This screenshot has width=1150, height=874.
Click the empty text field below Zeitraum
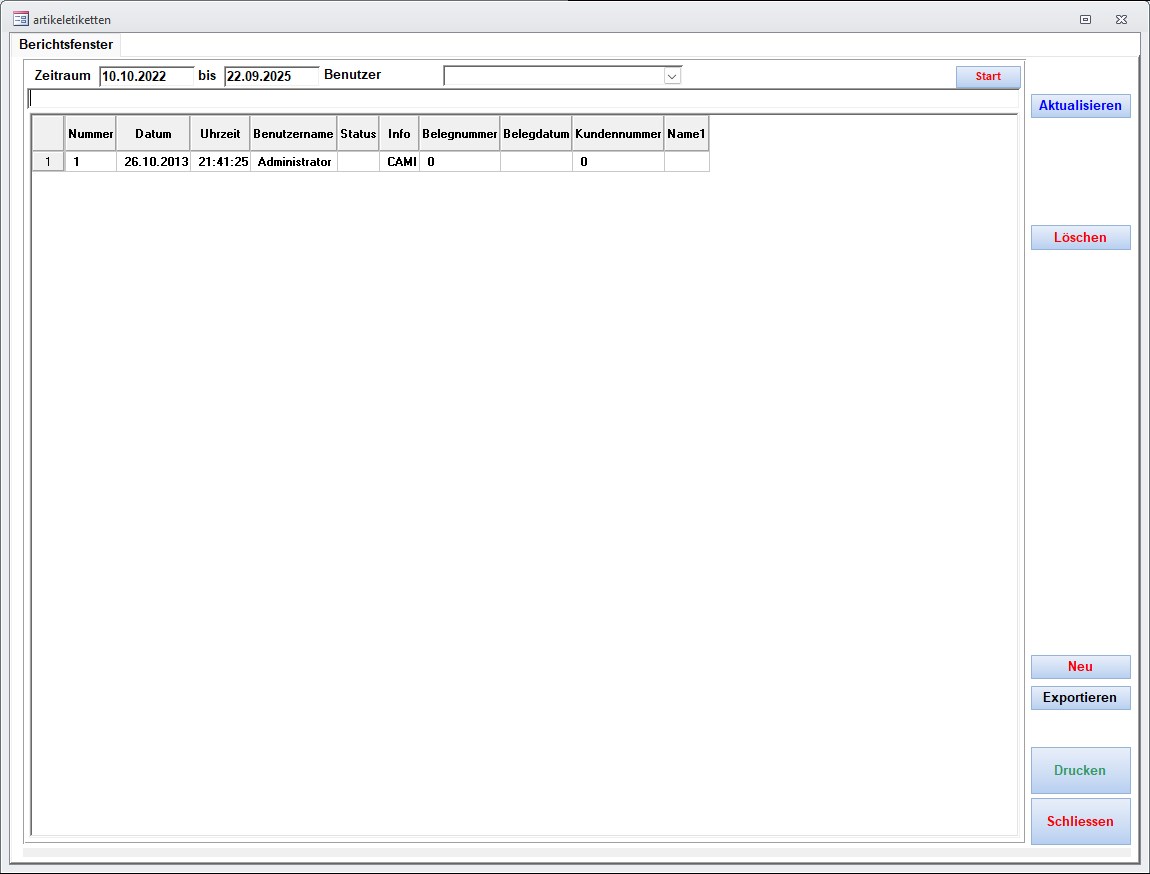523,99
